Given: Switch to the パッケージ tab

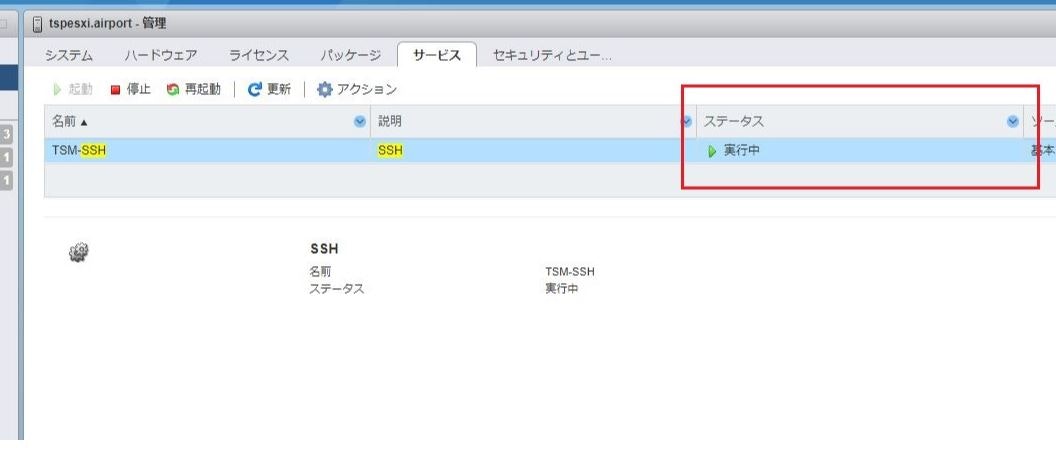Looking at the screenshot, I should coord(350,55).
